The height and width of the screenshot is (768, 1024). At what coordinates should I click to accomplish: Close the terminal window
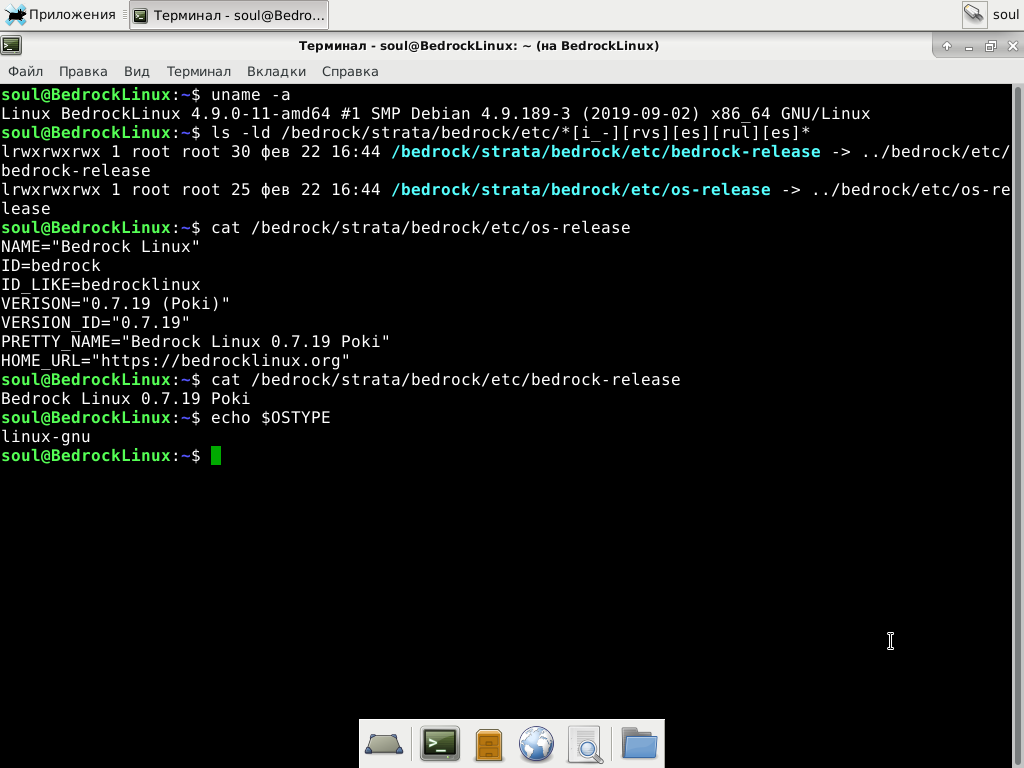tap(1012, 46)
